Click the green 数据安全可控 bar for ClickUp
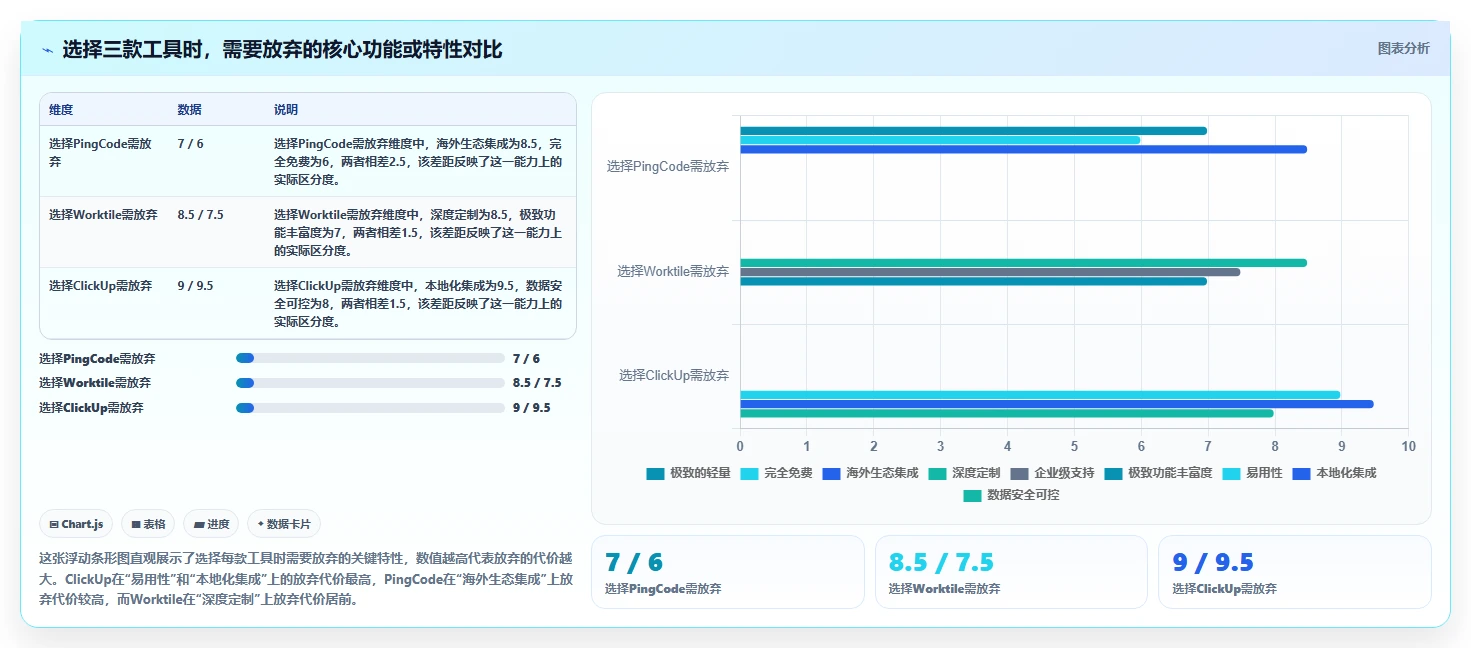 (1007, 413)
